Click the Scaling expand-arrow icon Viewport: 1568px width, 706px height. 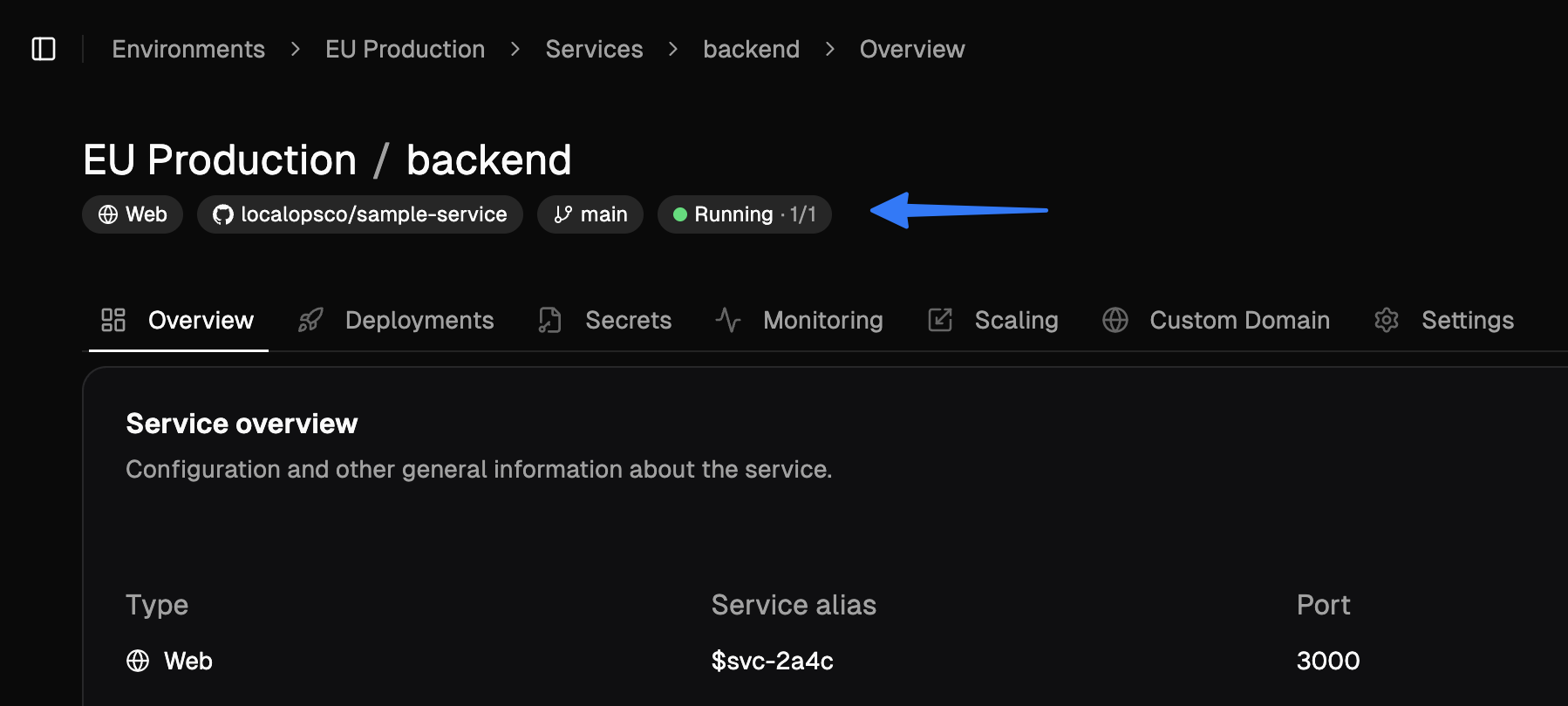(940, 320)
